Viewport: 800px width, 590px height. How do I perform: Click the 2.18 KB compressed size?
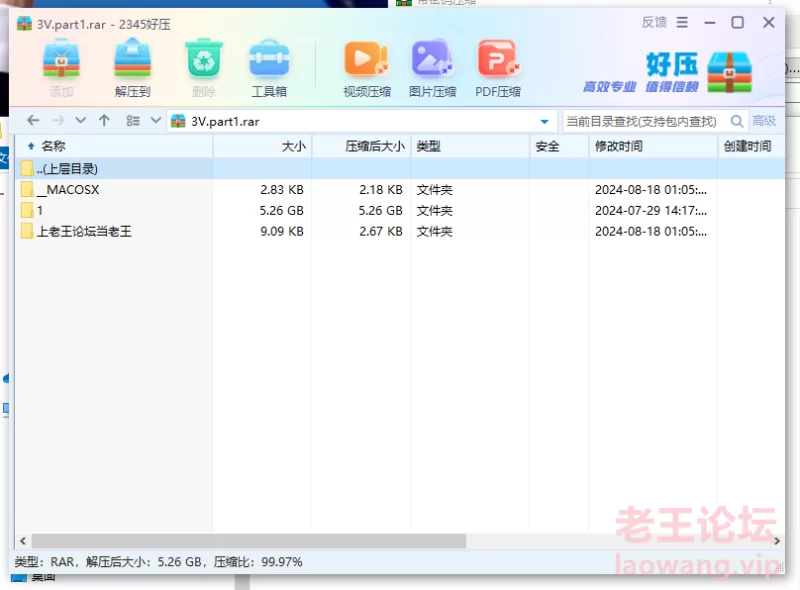click(381, 189)
